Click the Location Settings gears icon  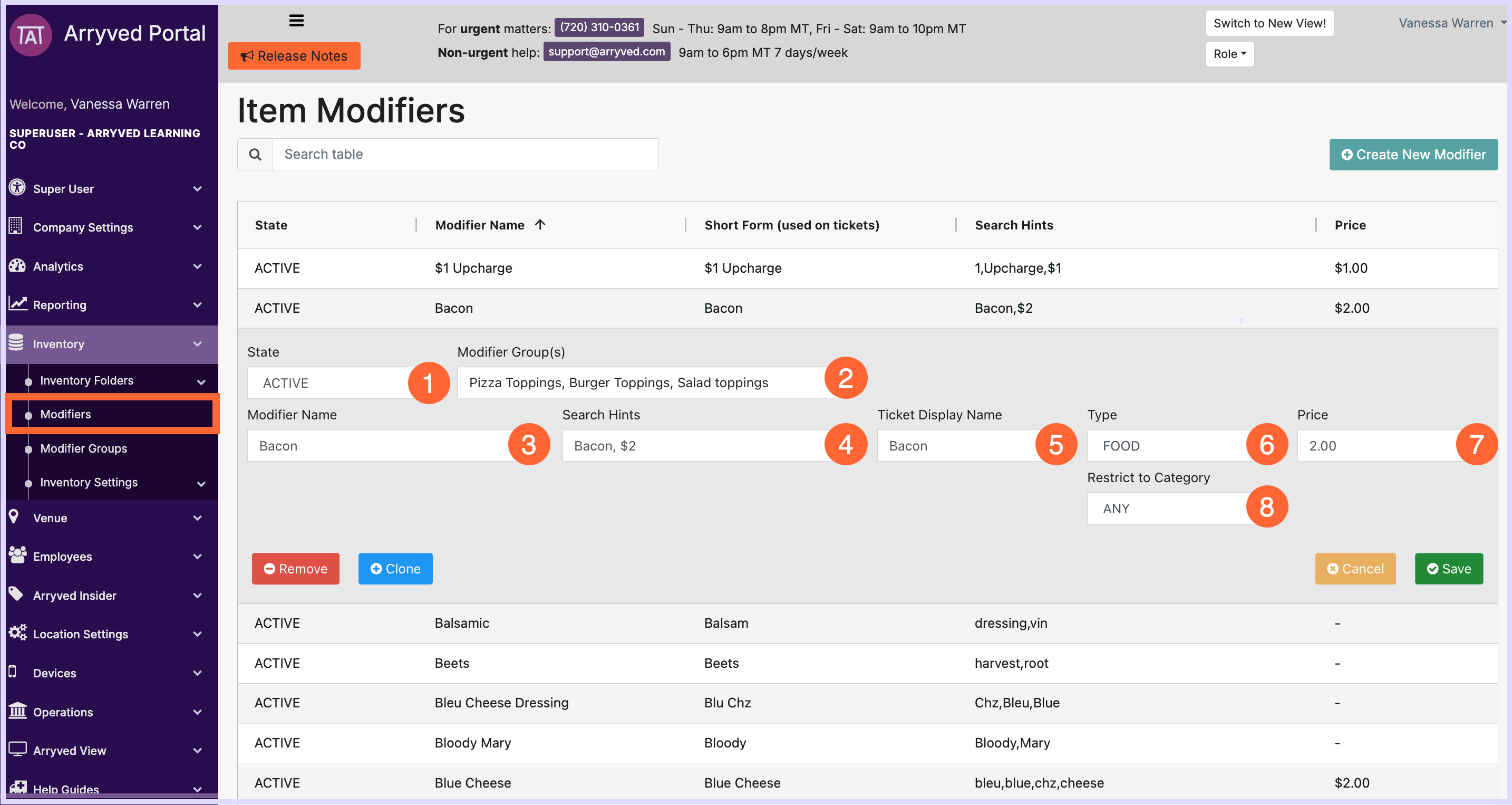[x=17, y=633]
